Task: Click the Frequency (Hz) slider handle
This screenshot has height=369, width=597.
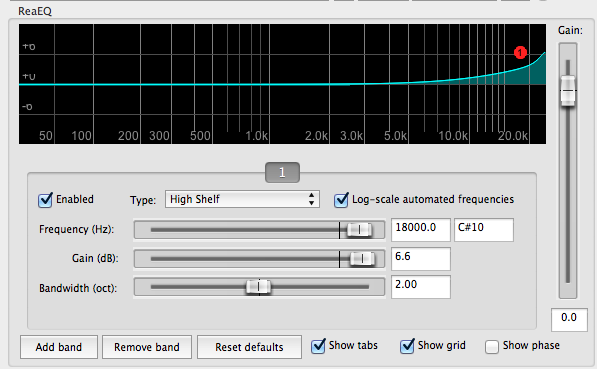Action: pyautogui.click(x=359, y=230)
